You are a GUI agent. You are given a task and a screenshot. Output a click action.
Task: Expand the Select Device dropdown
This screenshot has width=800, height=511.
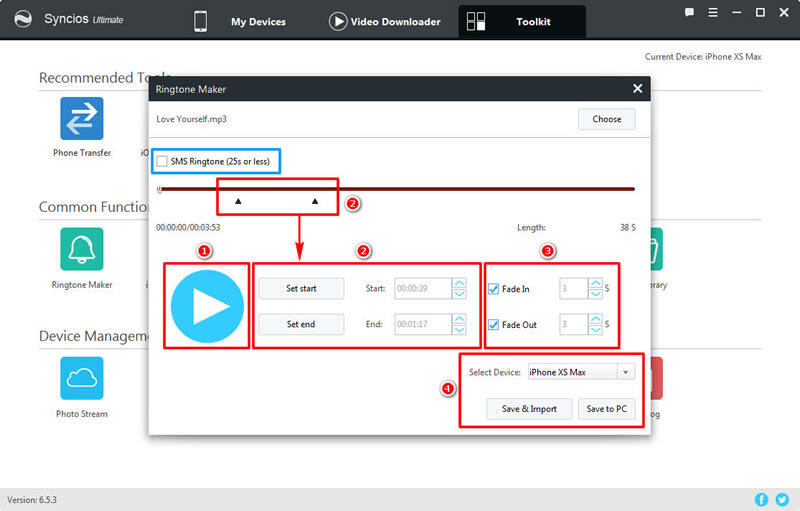tap(626, 372)
